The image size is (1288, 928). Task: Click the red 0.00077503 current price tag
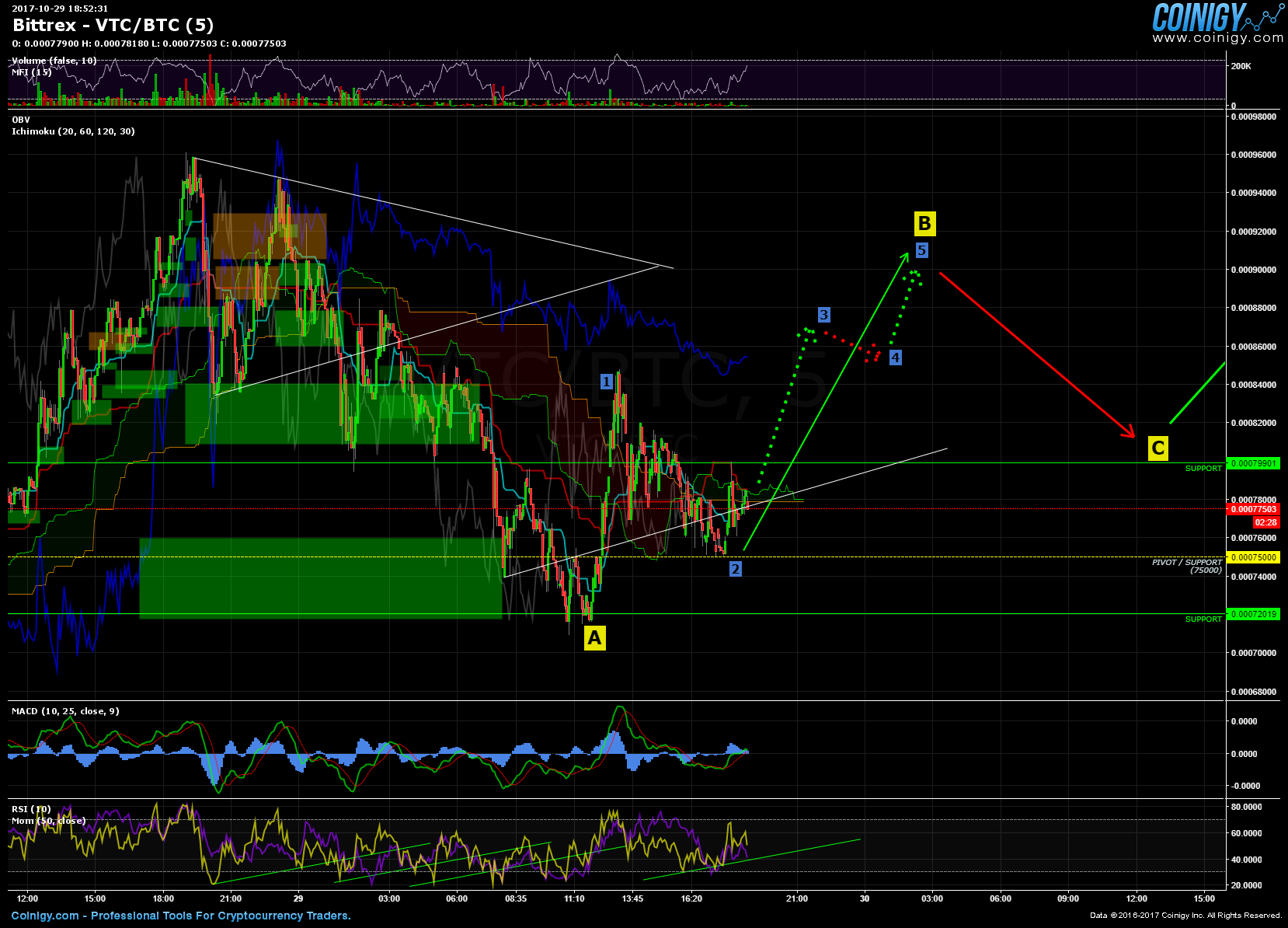[1252, 509]
